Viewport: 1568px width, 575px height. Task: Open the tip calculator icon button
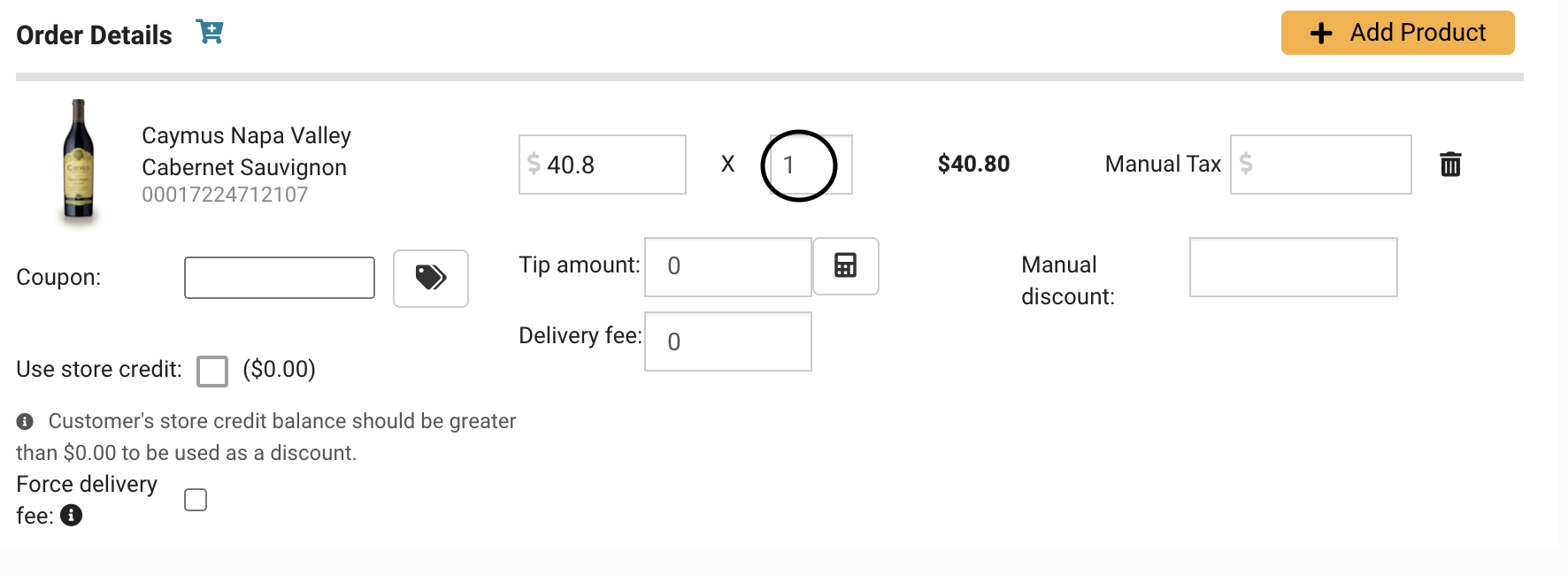[846, 265]
